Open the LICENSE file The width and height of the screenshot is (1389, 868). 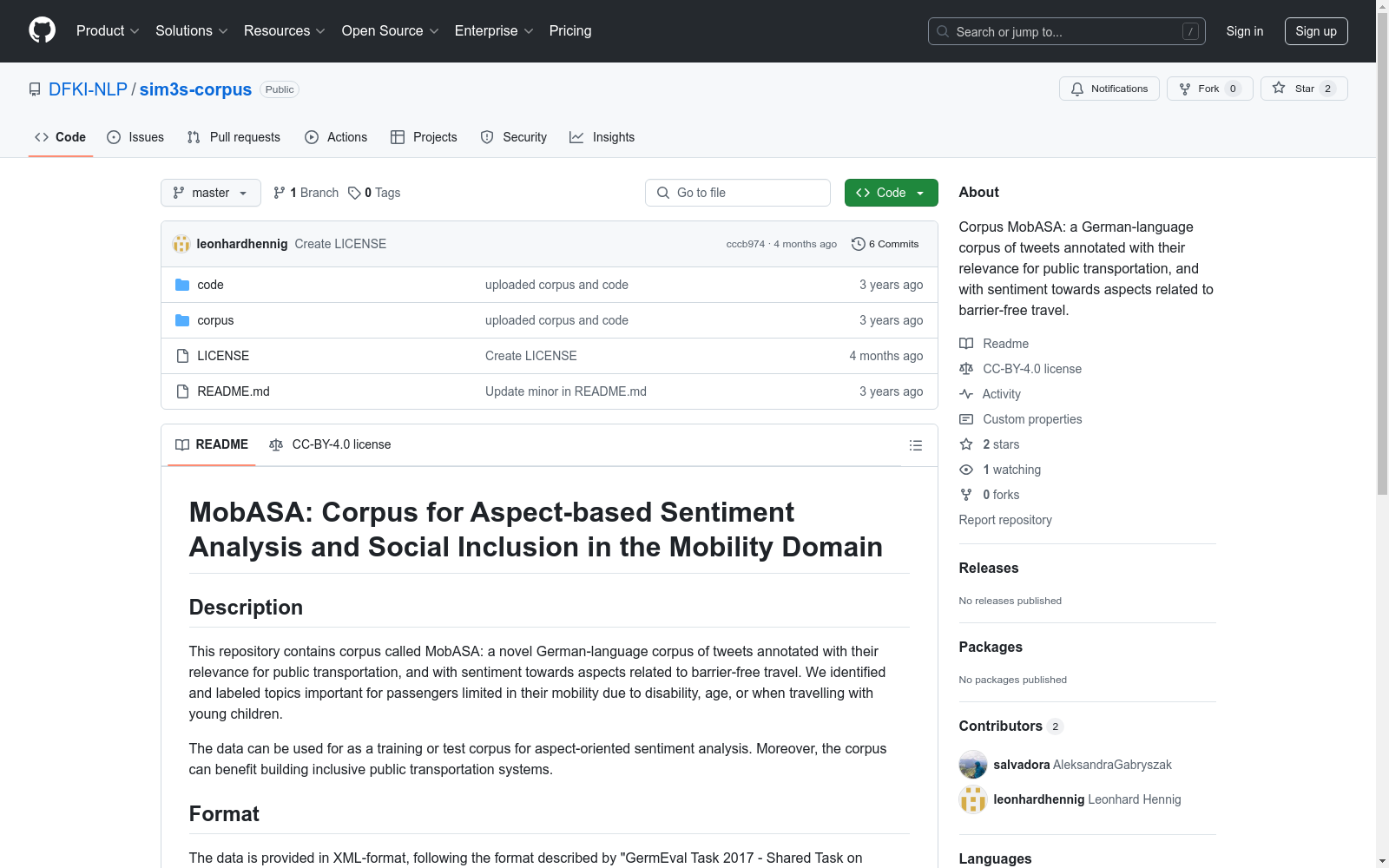[223, 356]
